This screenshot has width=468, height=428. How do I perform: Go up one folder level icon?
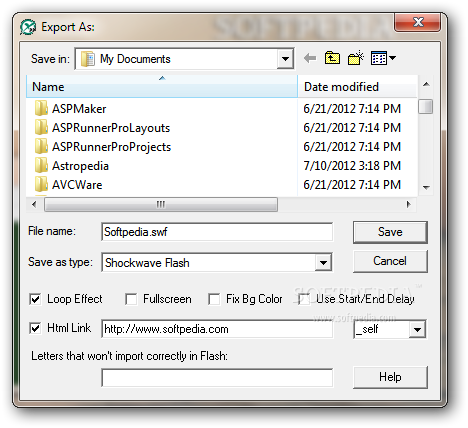click(x=332, y=58)
